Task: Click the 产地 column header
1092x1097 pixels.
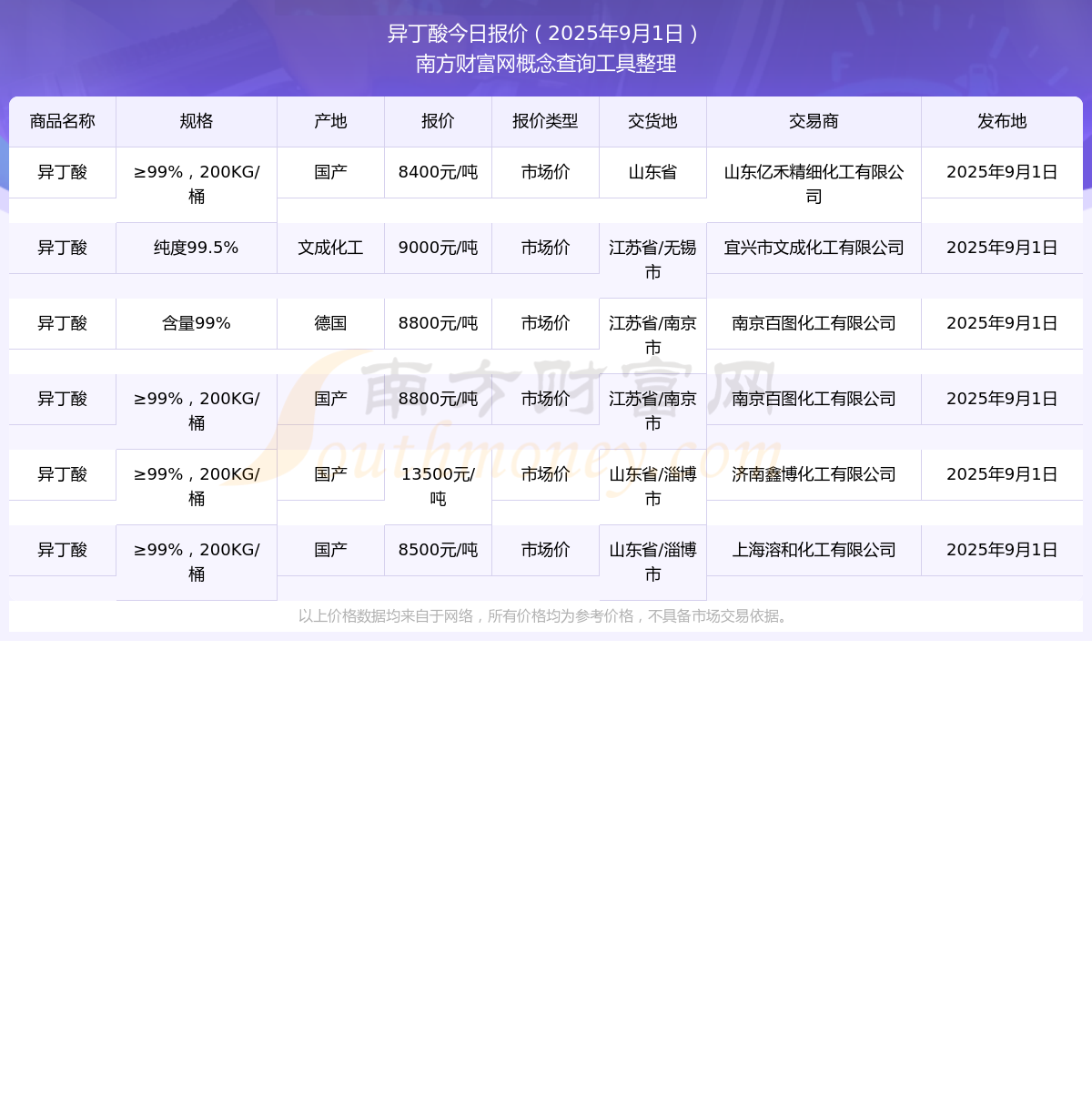Action: (330, 122)
